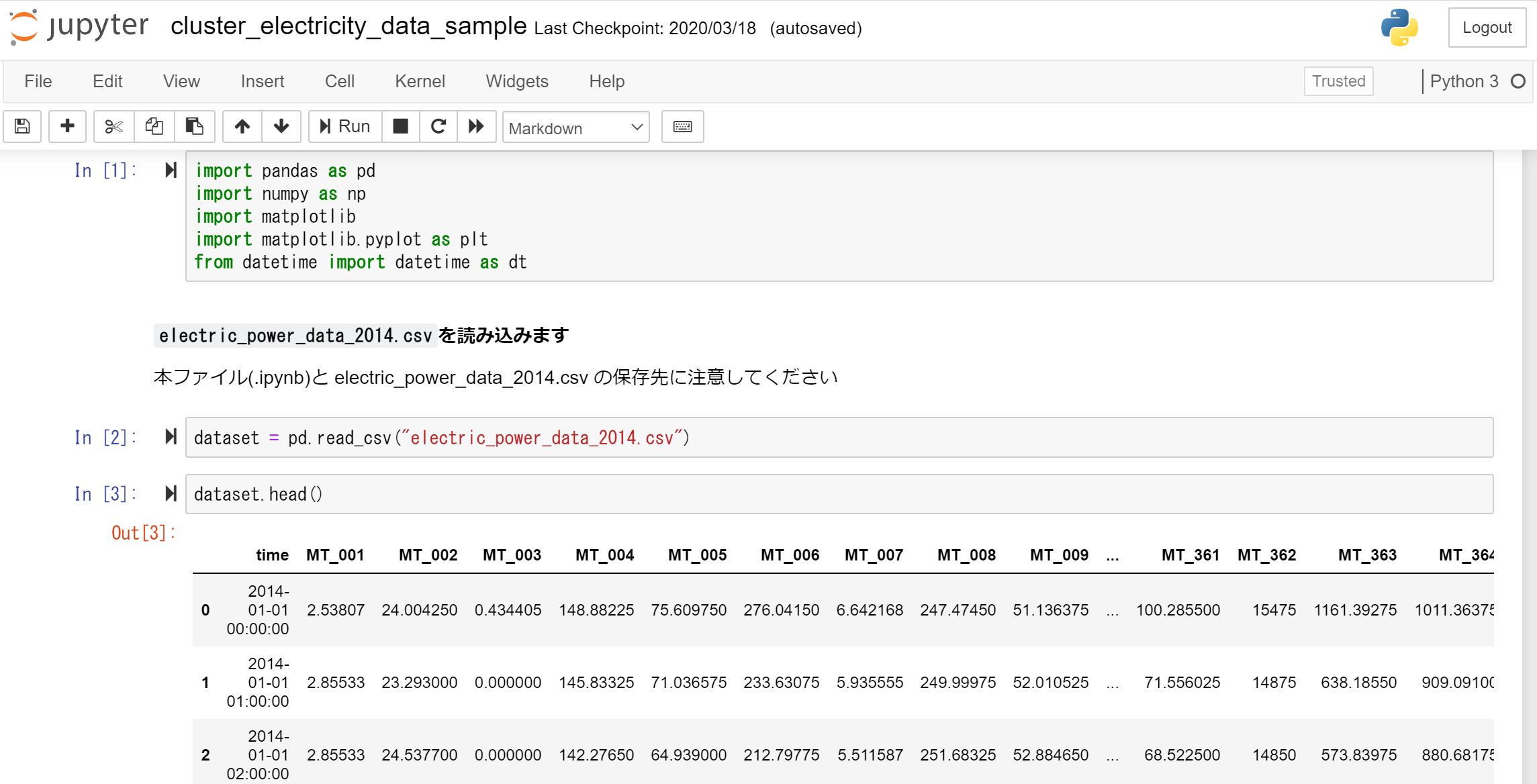Insert a cell below with the plus icon
Viewport: 1537px width, 784px height.
pyautogui.click(x=67, y=127)
